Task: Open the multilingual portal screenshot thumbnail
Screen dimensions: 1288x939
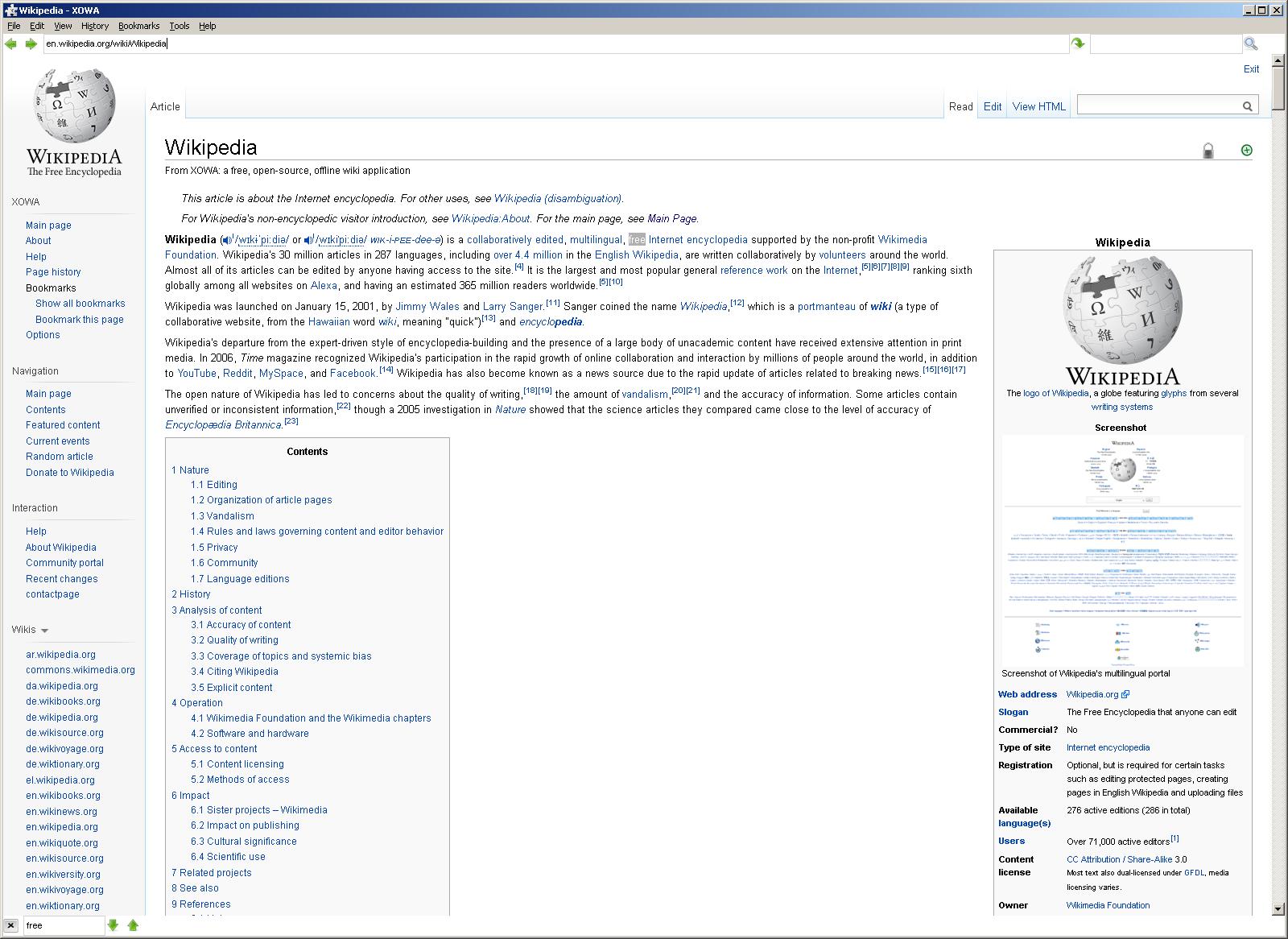Action: tap(1123, 550)
